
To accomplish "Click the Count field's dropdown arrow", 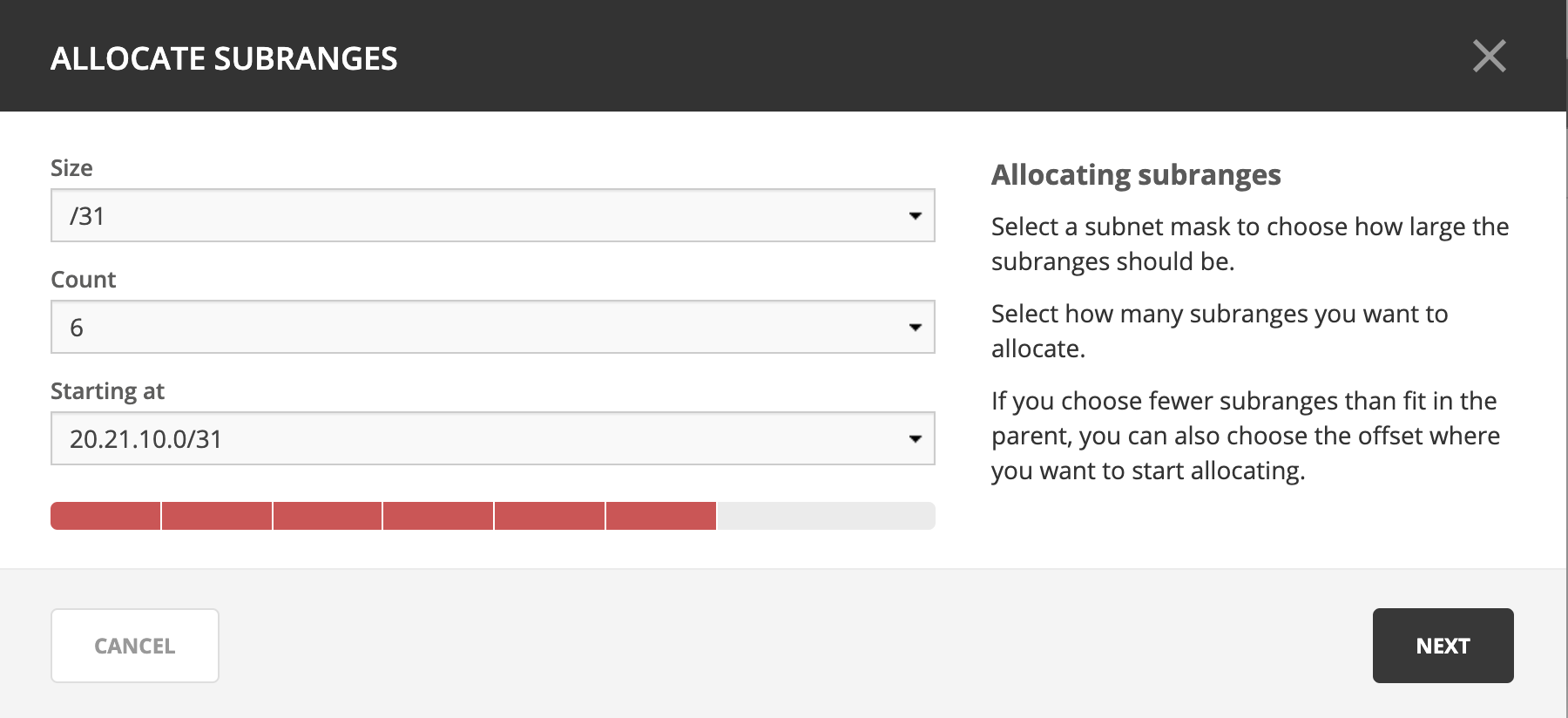I will [x=915, y=327].
